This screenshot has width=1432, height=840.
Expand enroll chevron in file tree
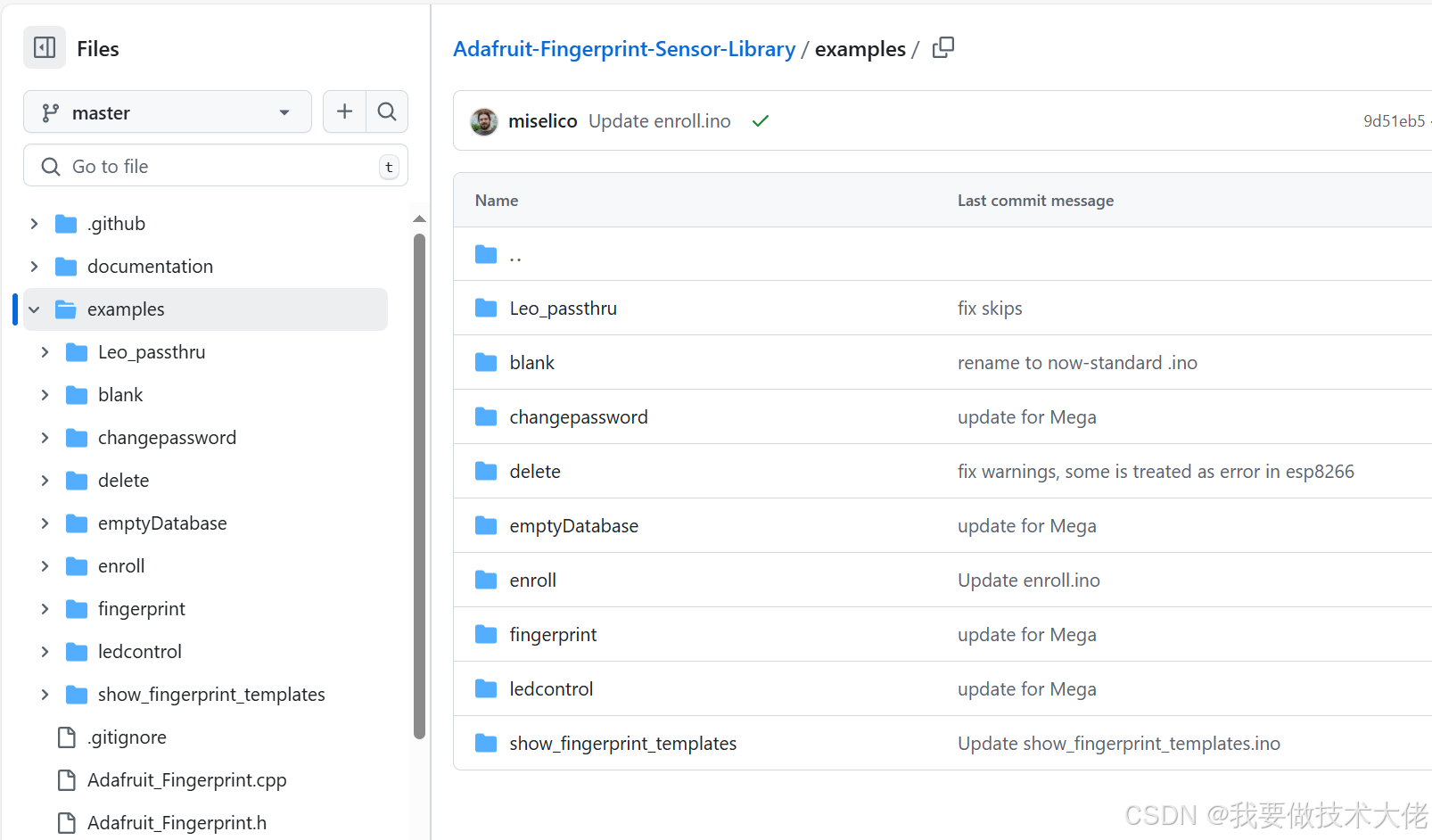(45, 566)
